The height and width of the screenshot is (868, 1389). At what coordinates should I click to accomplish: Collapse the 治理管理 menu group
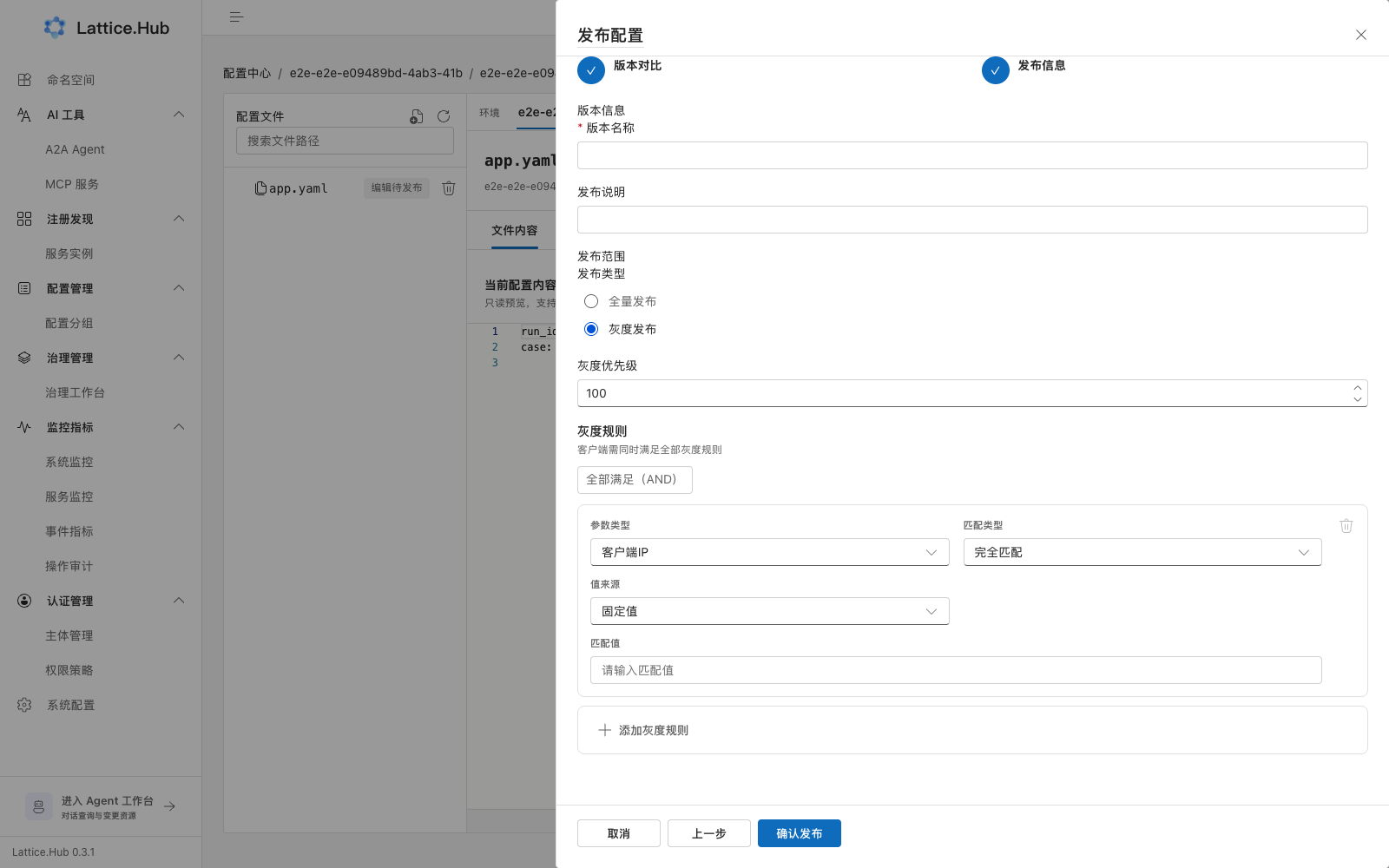point(179,358)
